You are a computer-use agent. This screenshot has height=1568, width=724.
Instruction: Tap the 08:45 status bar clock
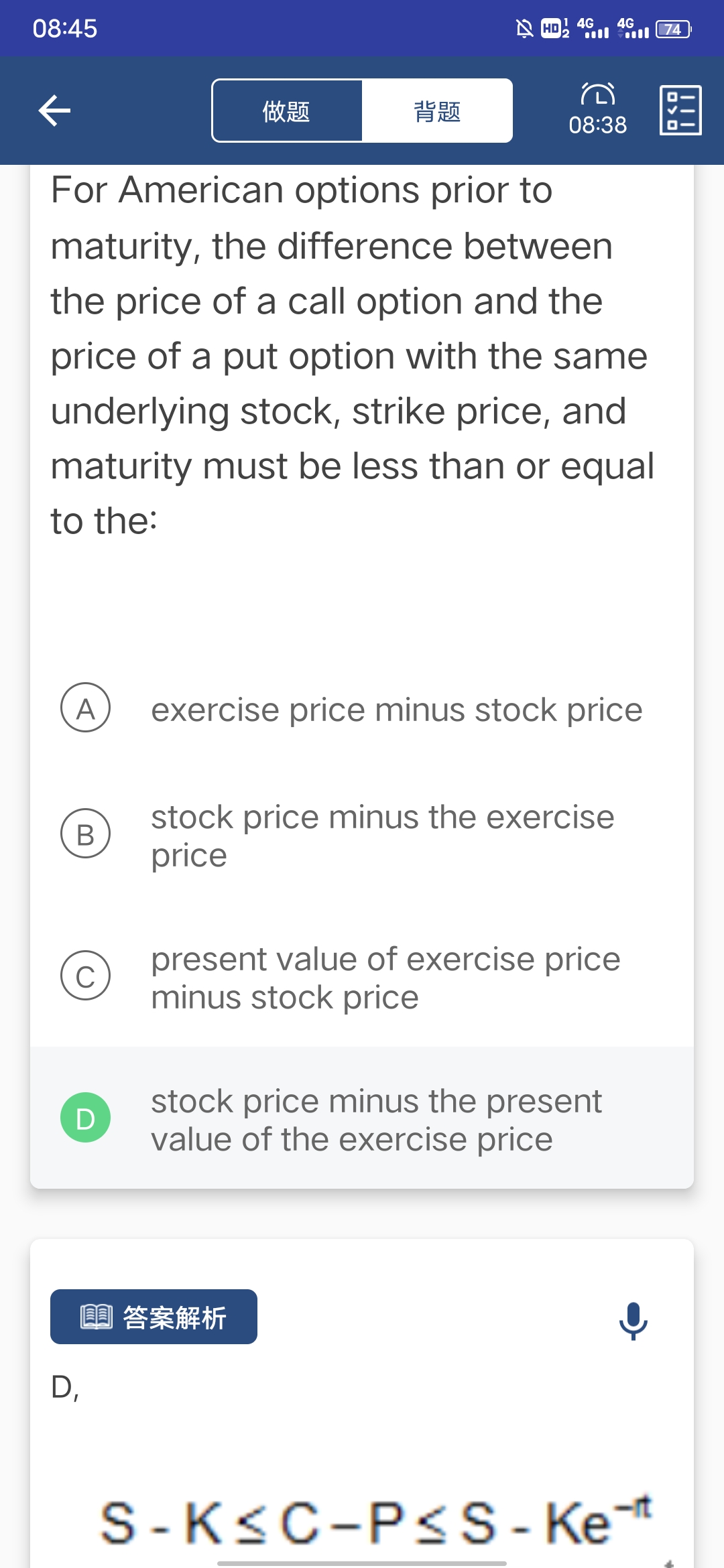[65, 29]
